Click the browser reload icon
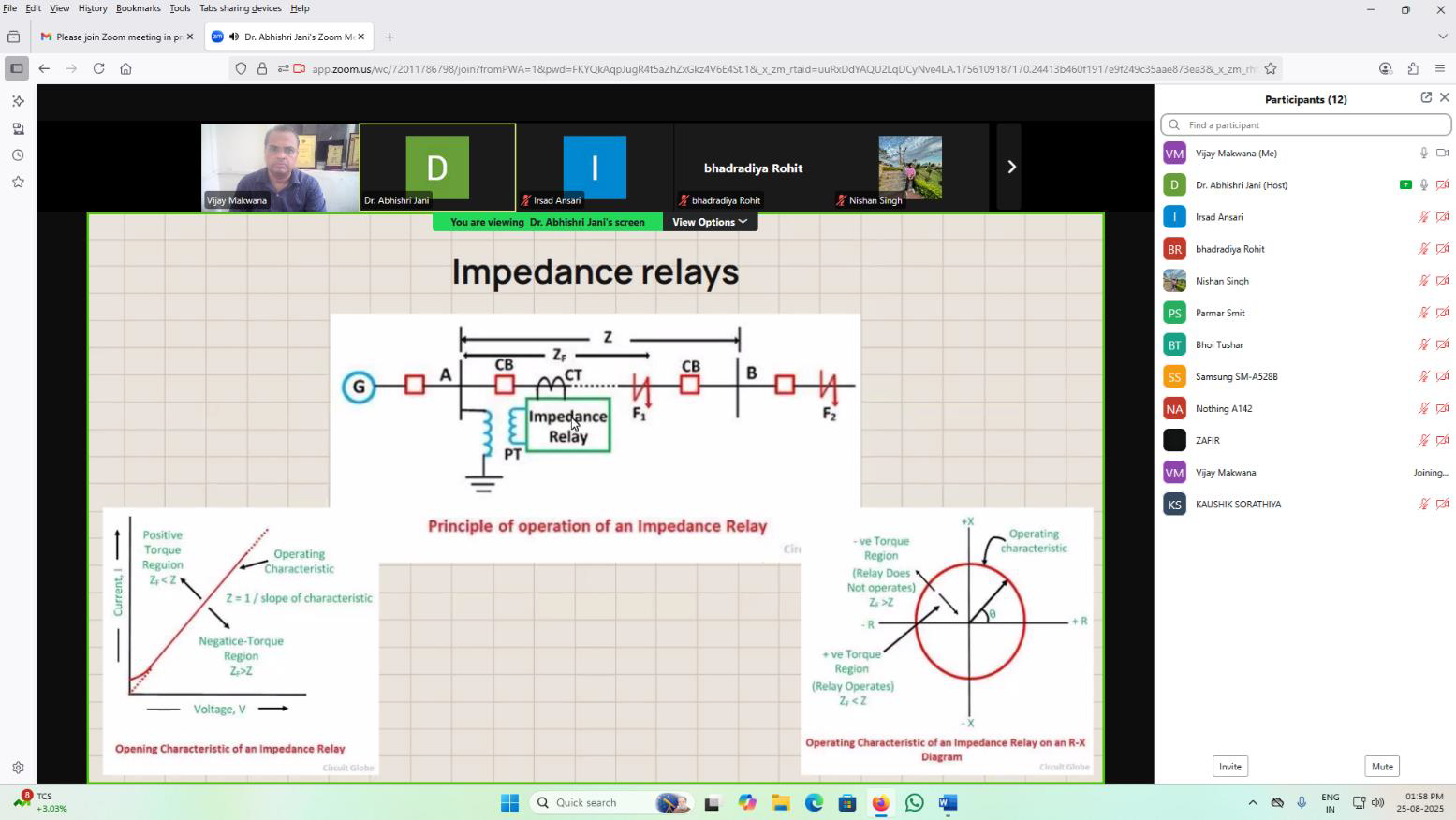1456x820 pixels. 98,68
